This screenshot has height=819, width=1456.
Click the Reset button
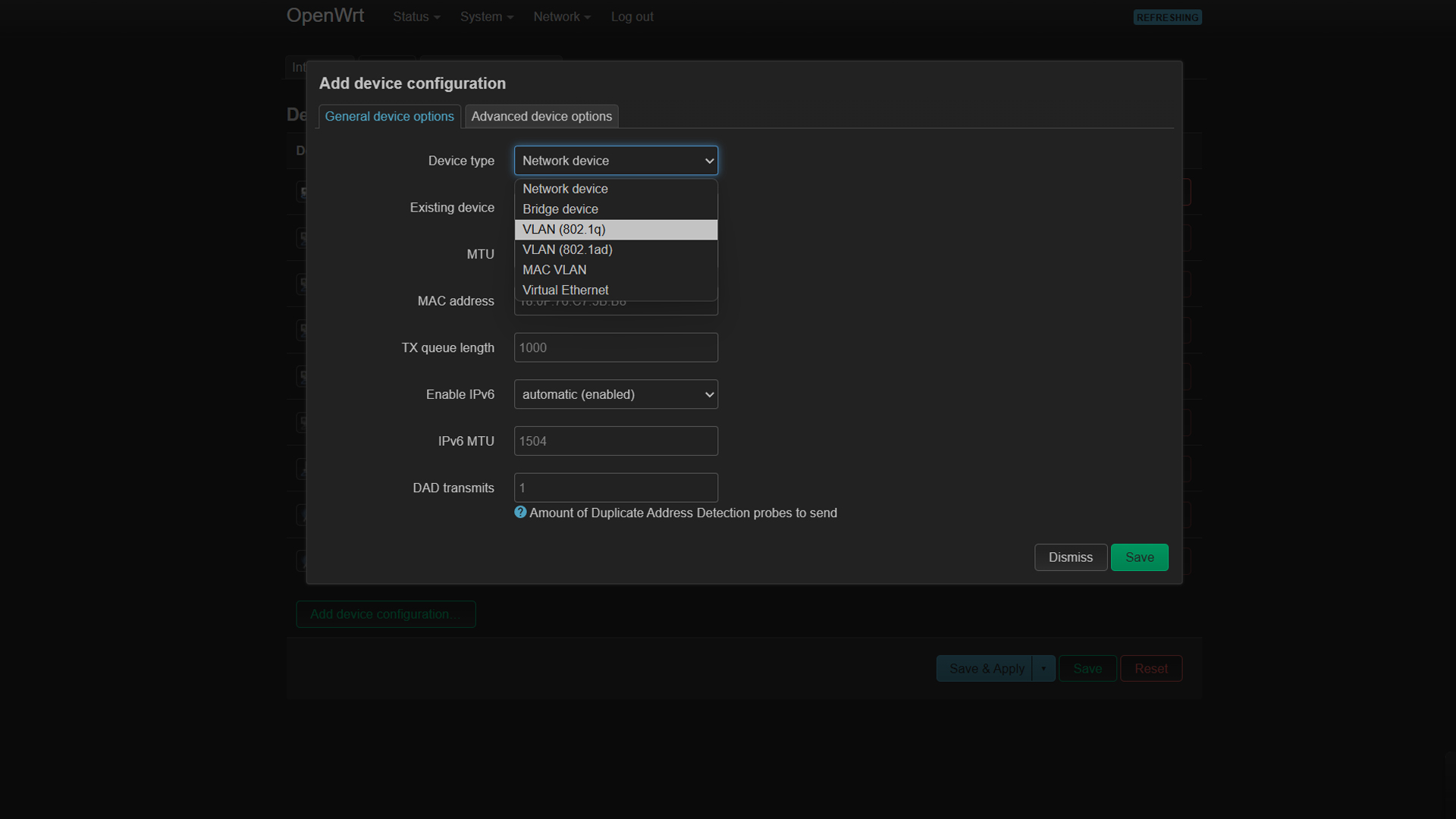pyautogui.click(x=1151, y=669)
